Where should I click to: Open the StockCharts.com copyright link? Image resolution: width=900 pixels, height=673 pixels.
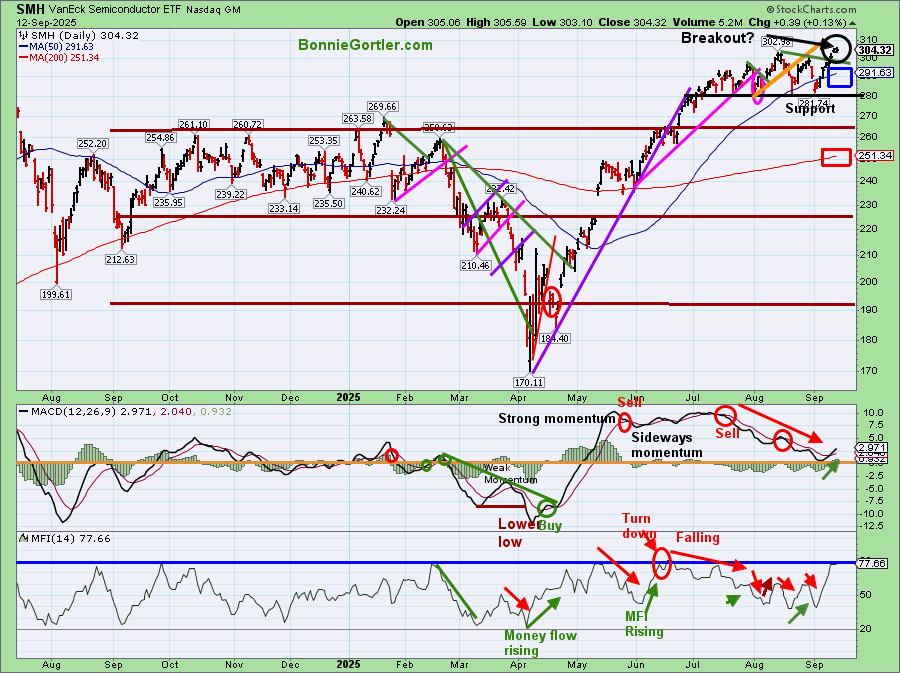click(844, 8)
